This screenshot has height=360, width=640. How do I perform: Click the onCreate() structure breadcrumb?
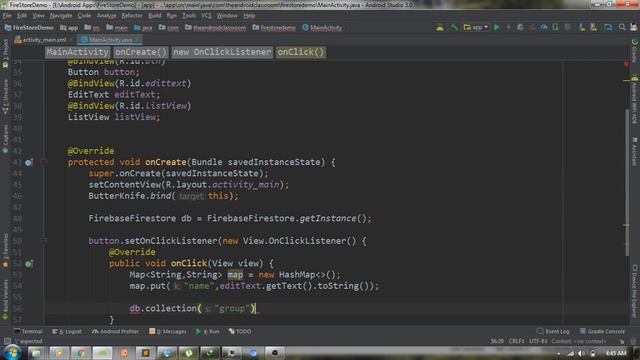(x=141, y=52)
